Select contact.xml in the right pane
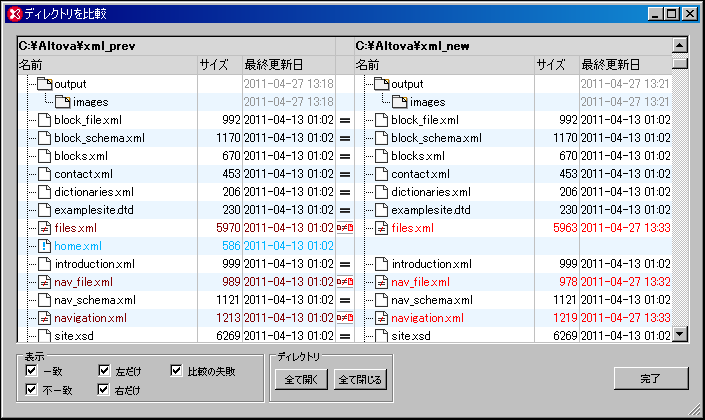Screen dimensions: 705x420 (420, 174)
